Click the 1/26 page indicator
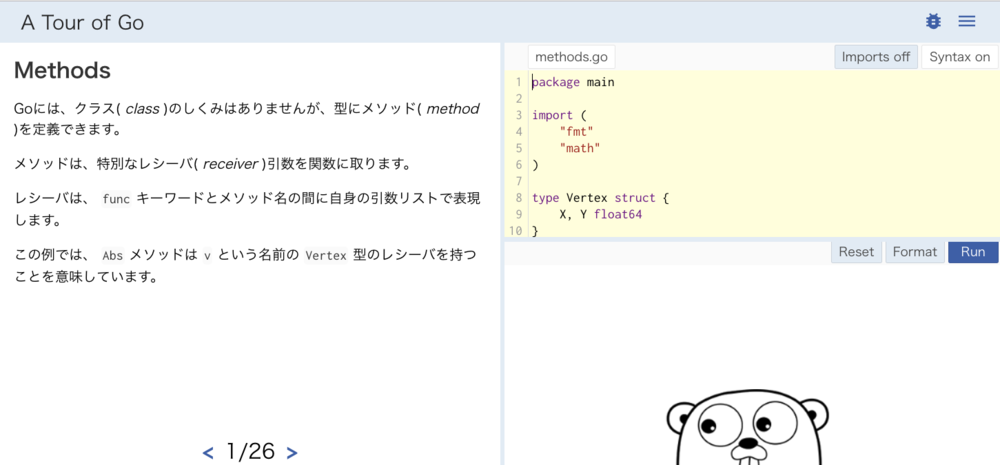Image resolution: width=1000 pixels, height=465 pixels. 250,452
